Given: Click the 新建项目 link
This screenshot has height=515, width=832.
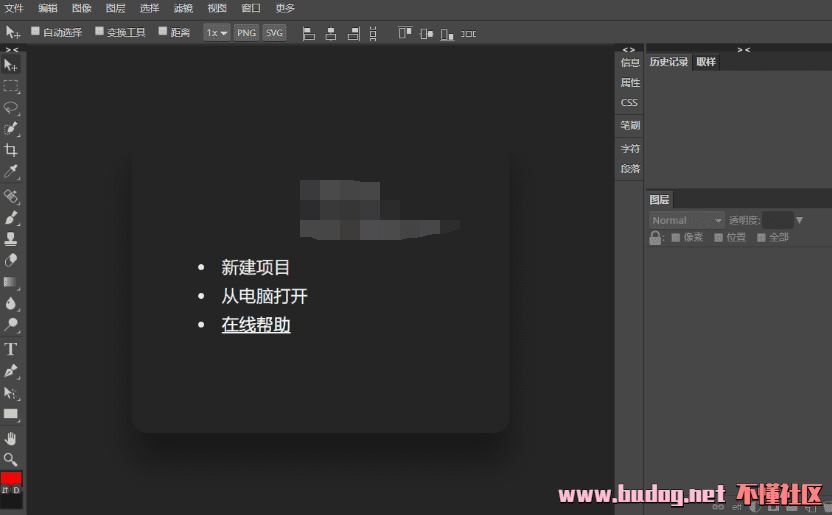Looking at the screenshot, I should click(x=256, y=268).
